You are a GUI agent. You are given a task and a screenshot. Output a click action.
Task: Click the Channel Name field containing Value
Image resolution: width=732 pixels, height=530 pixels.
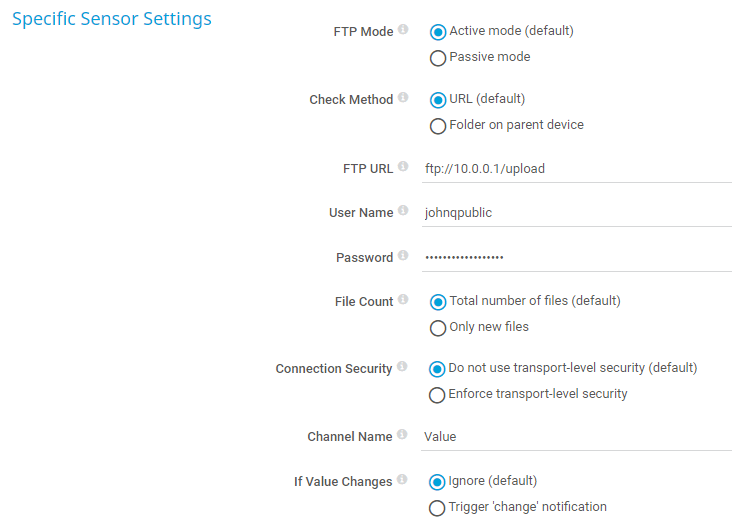[577, 436]
